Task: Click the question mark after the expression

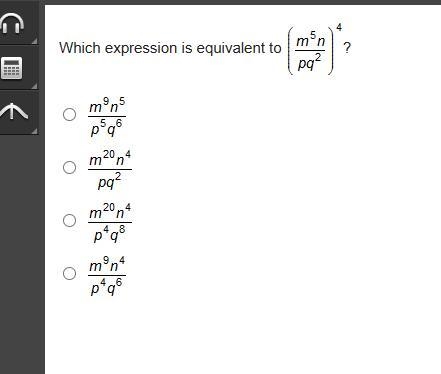Action: click(x=347, y=49)
